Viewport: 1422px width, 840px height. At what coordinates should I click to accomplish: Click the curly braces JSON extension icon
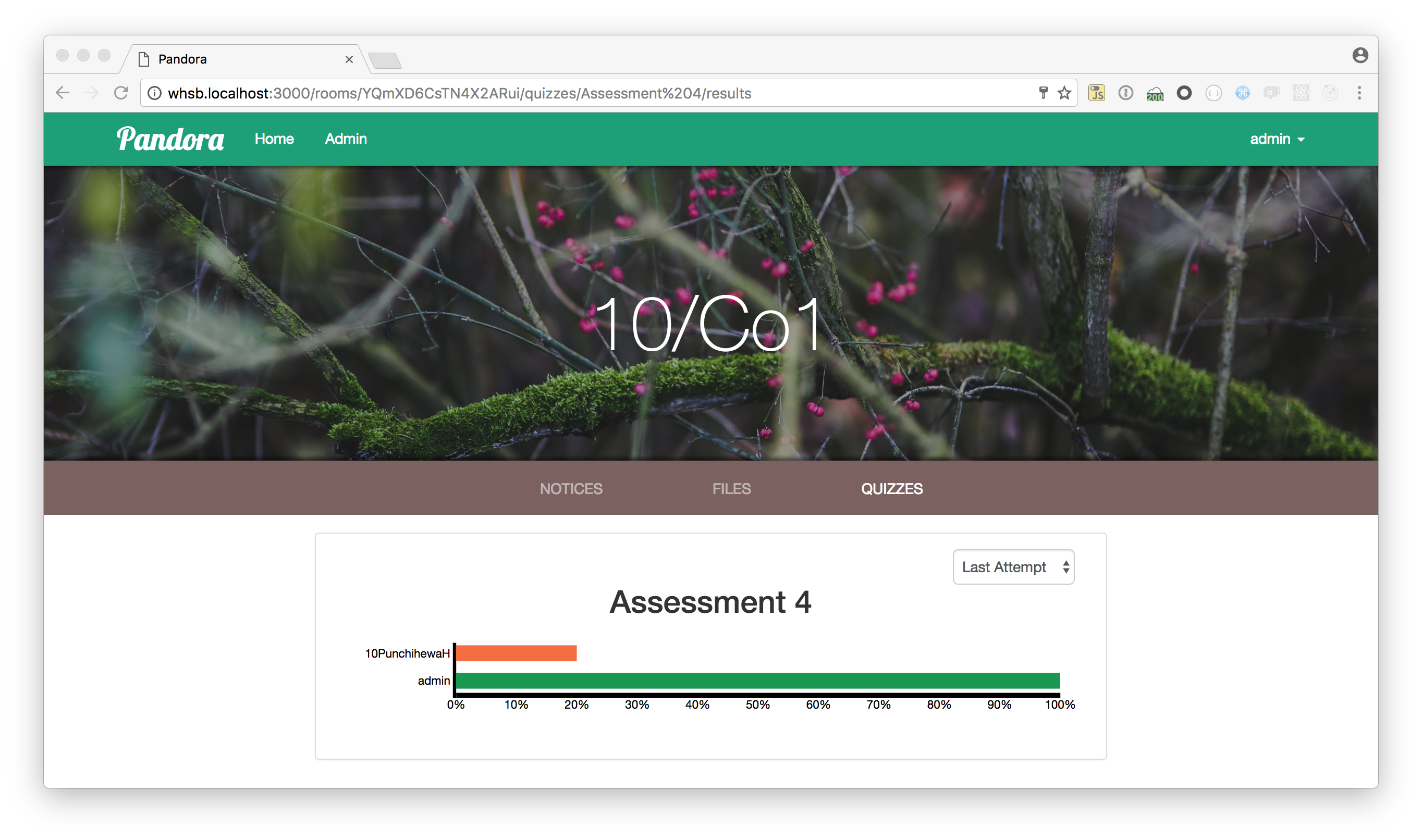coord(1213,93)
